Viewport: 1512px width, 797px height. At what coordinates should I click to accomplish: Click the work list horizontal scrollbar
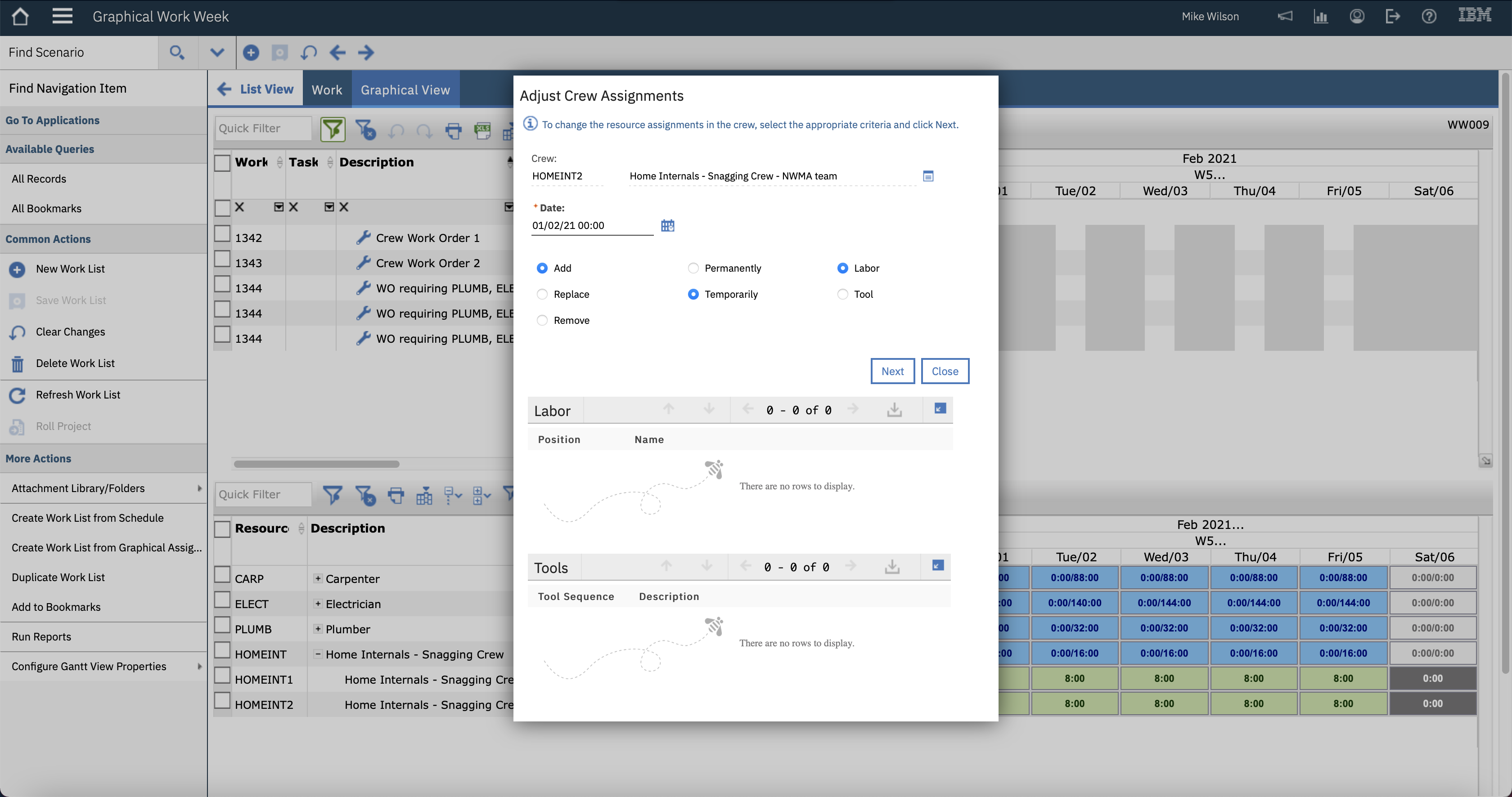(317, 464)
